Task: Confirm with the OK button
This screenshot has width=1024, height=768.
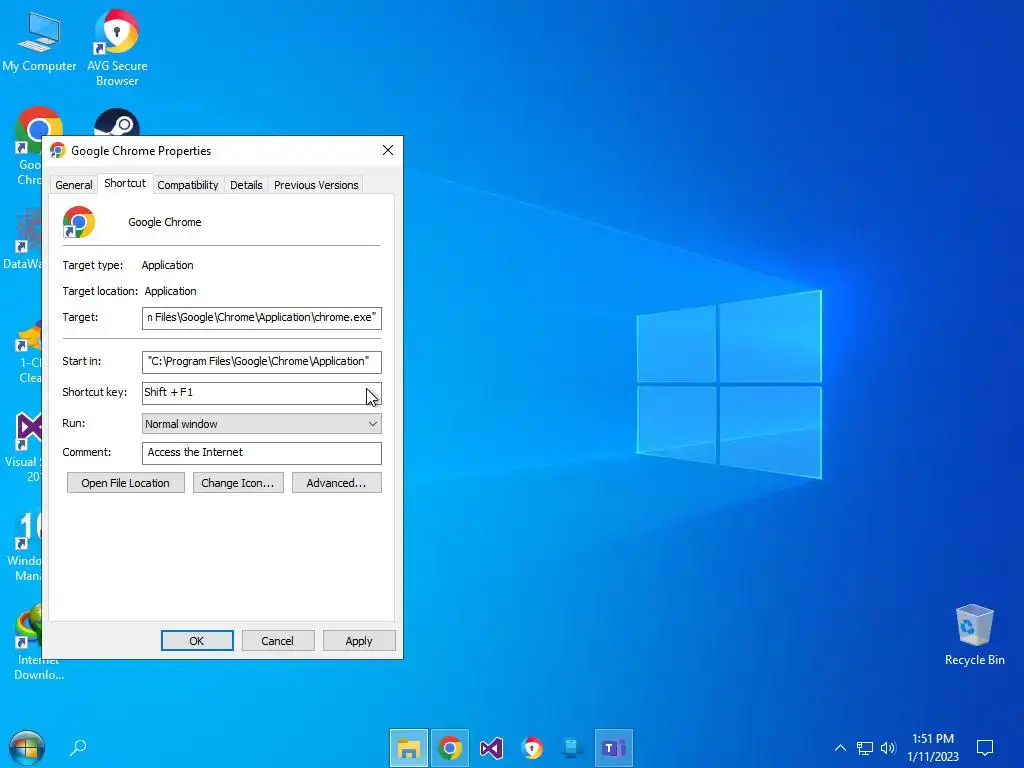Action: [x=197, y=641]
